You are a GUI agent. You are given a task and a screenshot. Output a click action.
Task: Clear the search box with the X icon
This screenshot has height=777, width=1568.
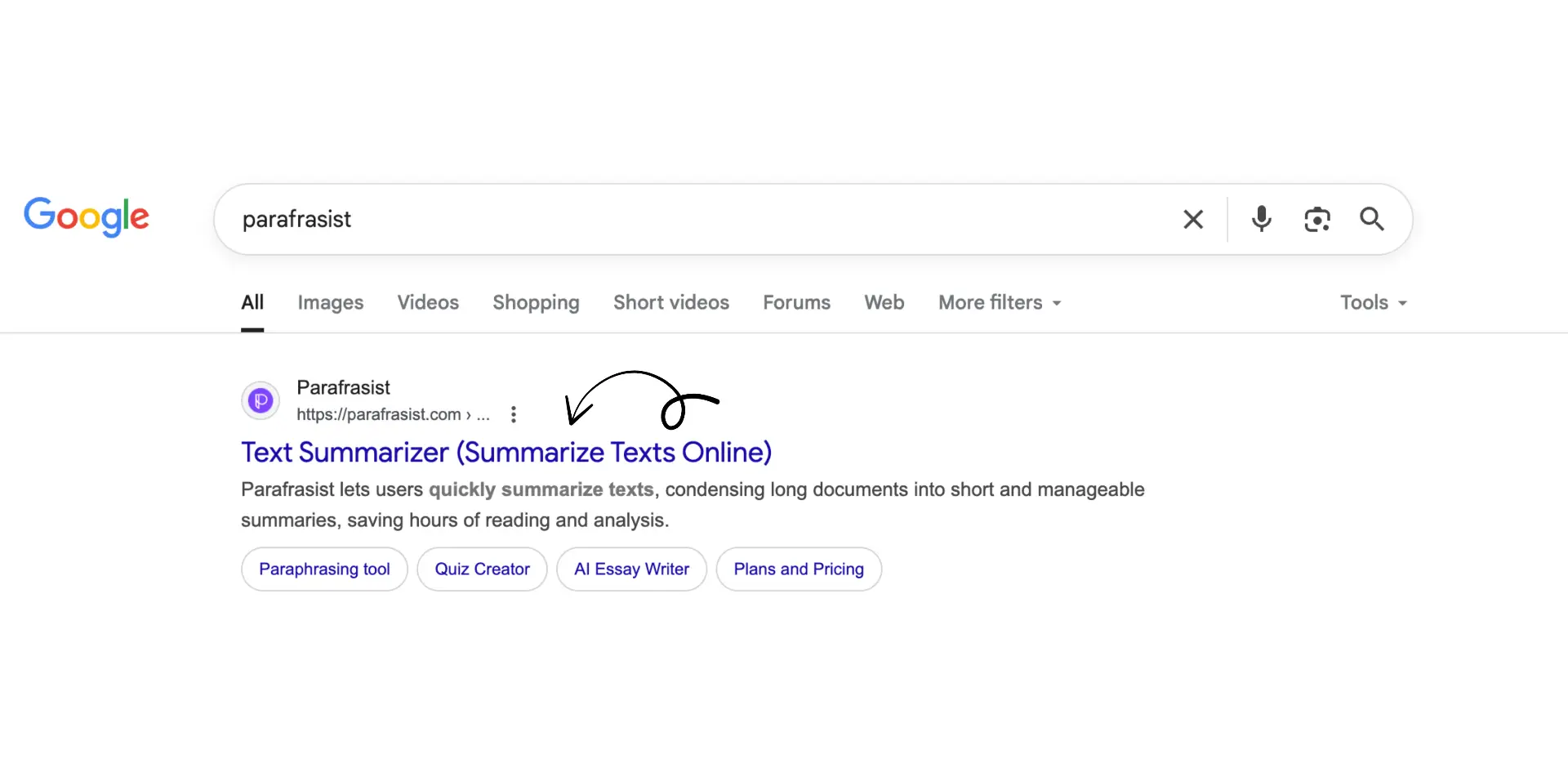coord(1192,219)
